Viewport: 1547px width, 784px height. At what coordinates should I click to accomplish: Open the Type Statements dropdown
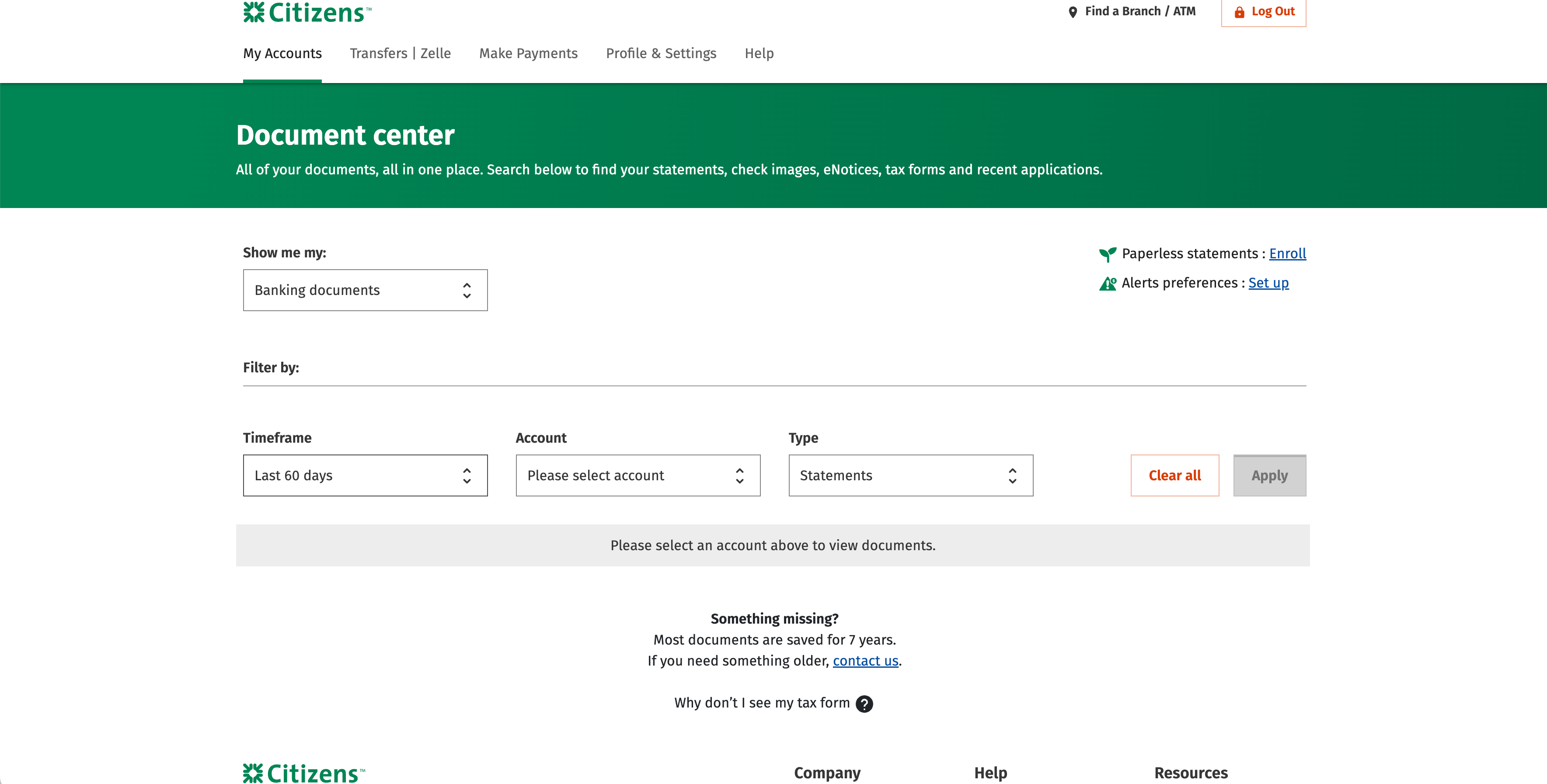pyautogui.click(x=910, y=476)
